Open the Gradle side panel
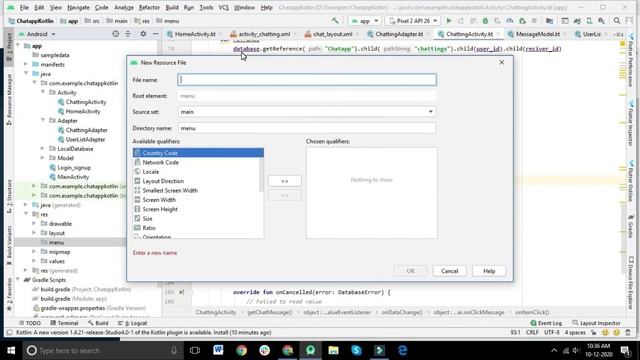Viewport: 640px width, 360px height. 631,227
